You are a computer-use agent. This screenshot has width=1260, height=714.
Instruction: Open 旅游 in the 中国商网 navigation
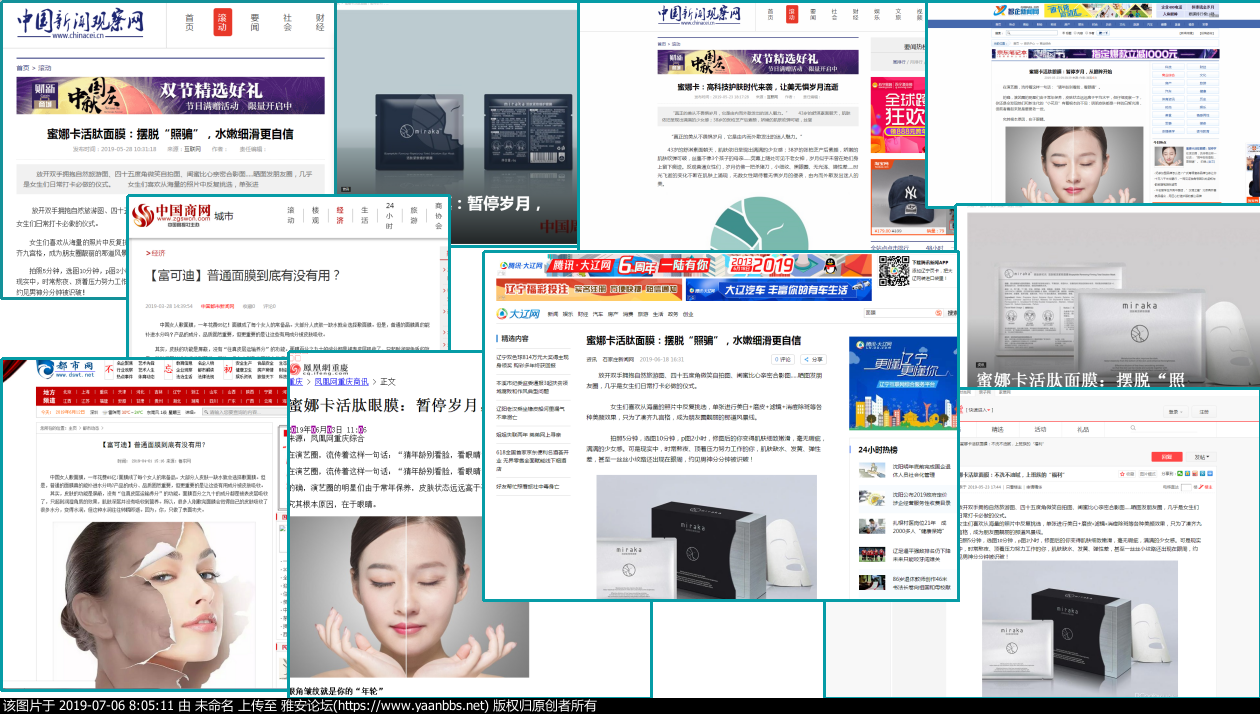tap(413, 216)
